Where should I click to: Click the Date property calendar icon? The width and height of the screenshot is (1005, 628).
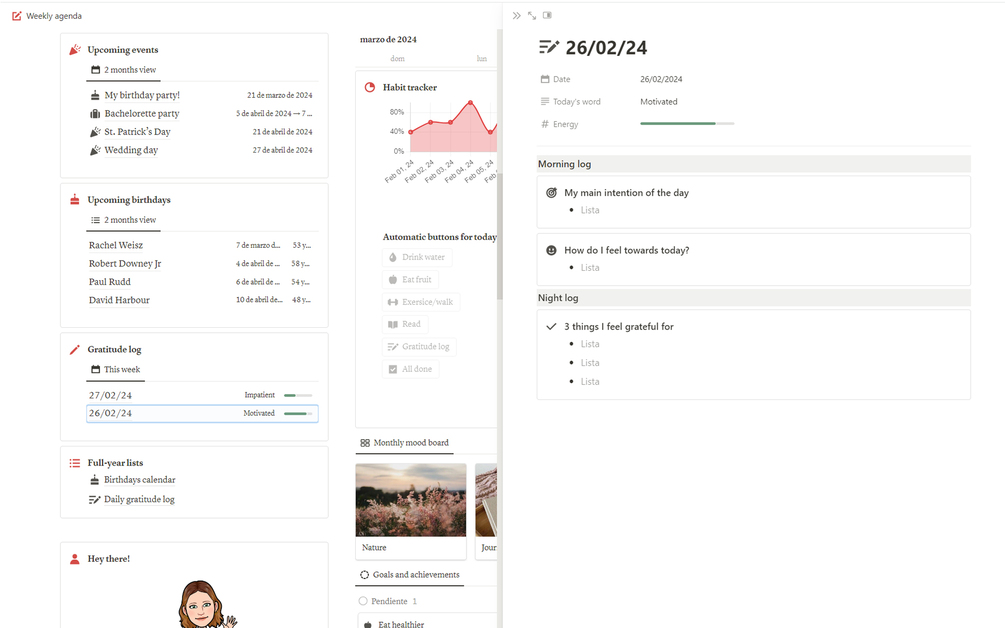545,79
